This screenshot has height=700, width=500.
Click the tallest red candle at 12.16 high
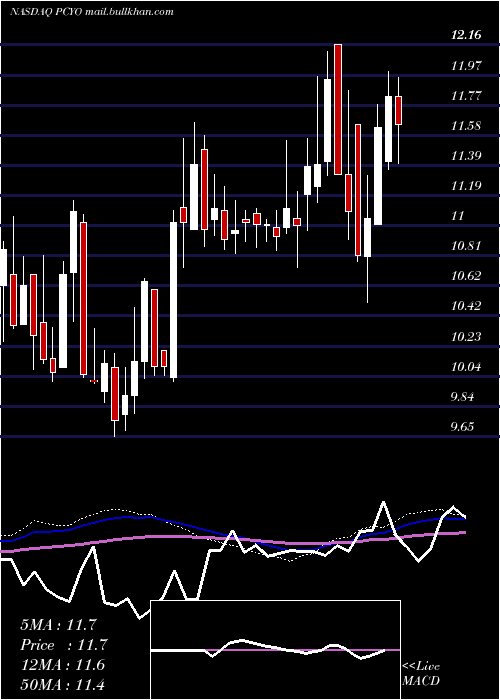(x=338, y=109)
